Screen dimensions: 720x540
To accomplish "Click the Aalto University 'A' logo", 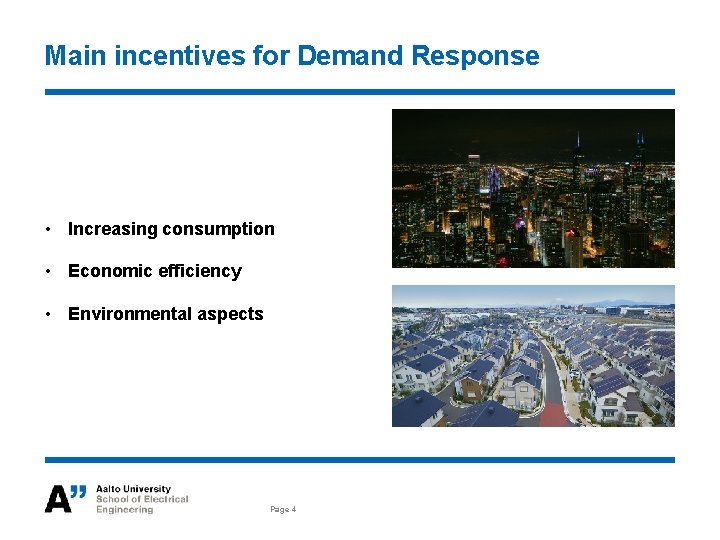I will pos(65,498).
